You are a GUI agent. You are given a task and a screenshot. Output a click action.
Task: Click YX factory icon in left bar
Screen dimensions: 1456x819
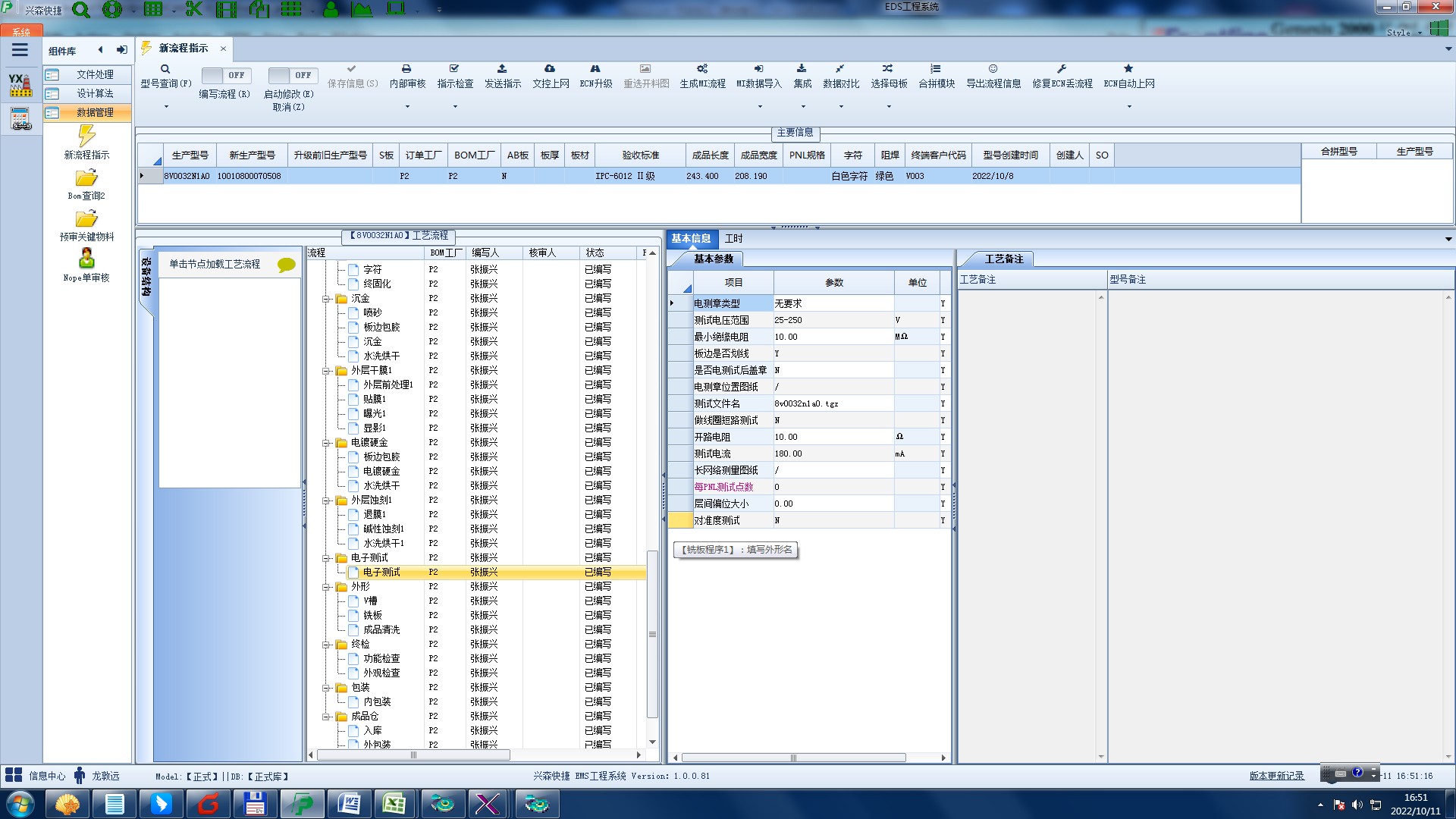(x=20, y=84)
